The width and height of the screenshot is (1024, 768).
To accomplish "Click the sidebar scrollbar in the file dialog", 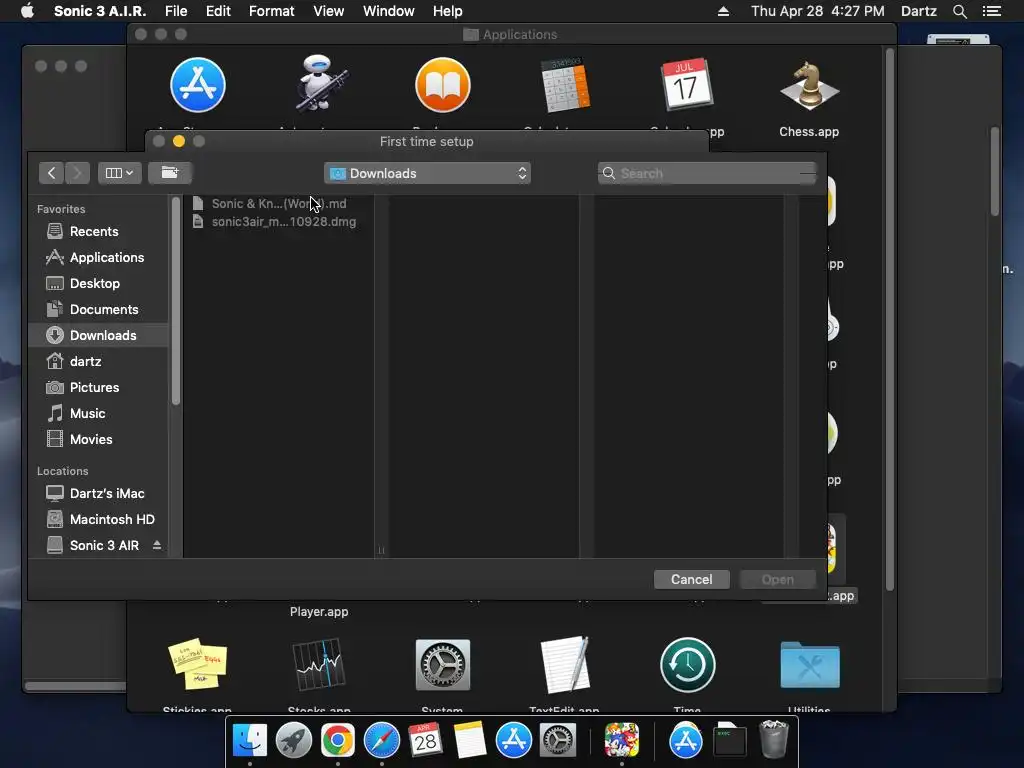I will [175, 302].
